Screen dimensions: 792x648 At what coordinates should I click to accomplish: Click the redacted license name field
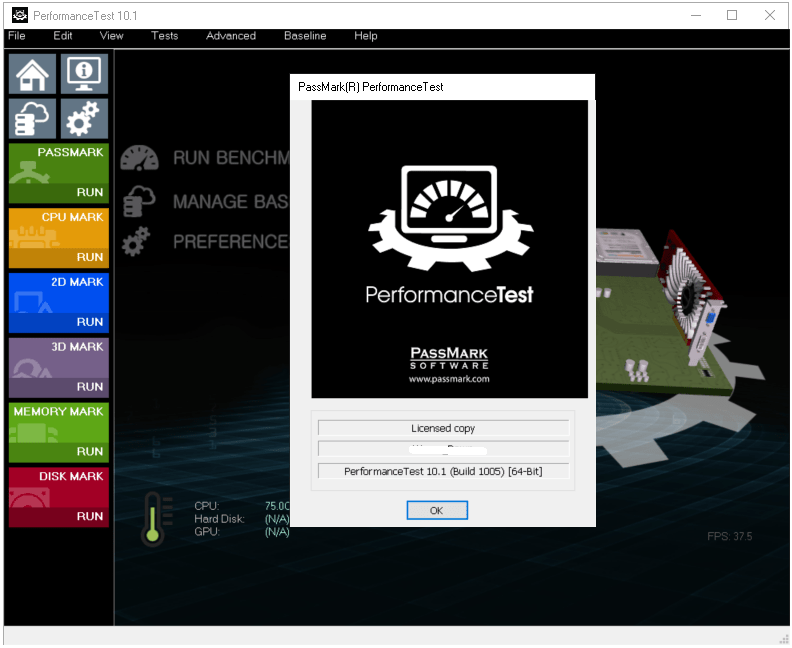(443, 448)
